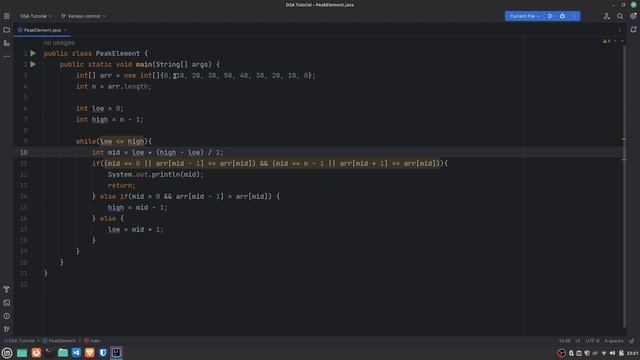Viewport: 640px width, 360px height.
Task: Open Brave browser from the taskbar
Action: pos(90,353)
